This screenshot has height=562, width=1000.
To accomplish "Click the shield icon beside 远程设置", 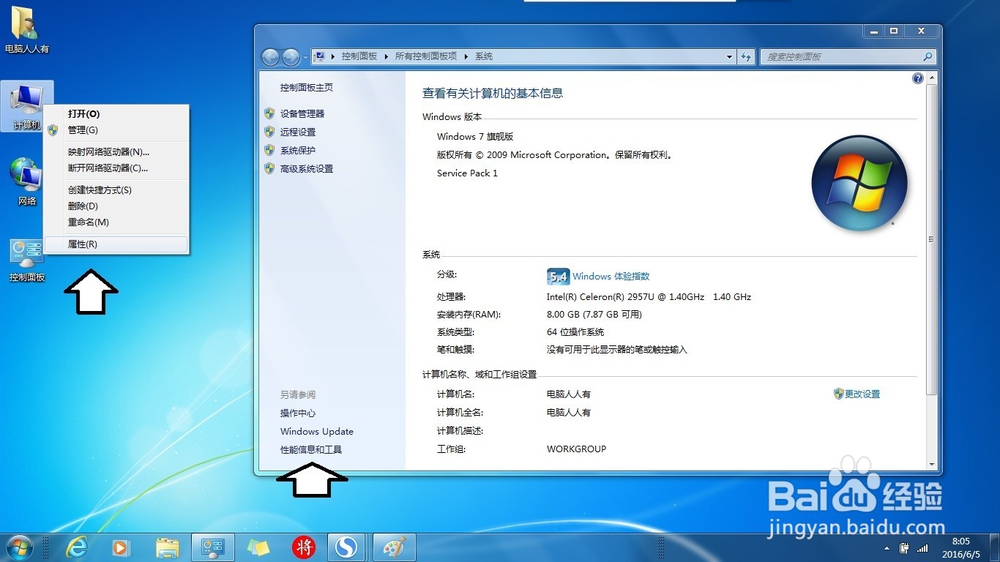I will click(x=269, y=132).
